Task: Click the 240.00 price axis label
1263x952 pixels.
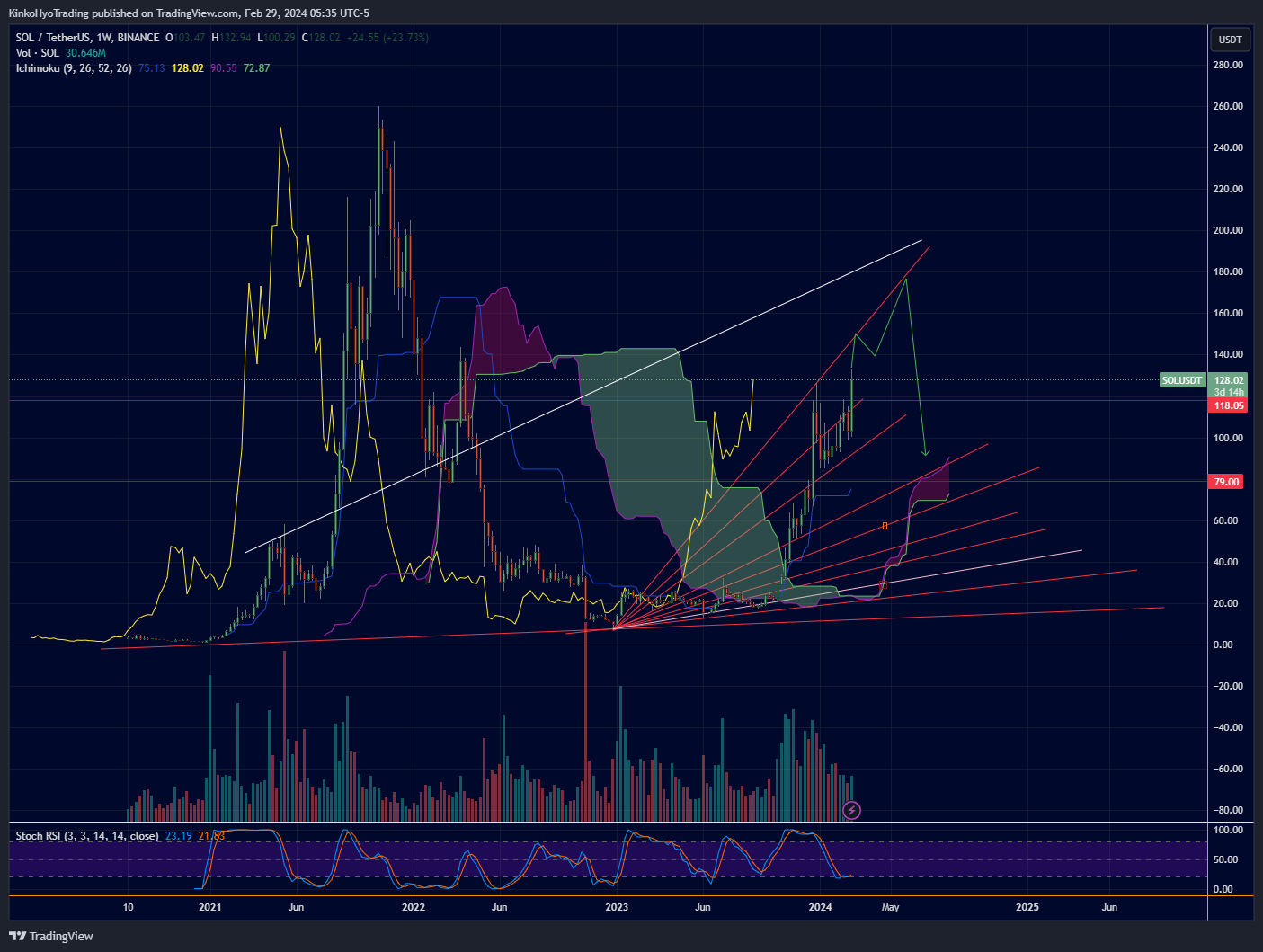Action: [x=1228, y=147]
